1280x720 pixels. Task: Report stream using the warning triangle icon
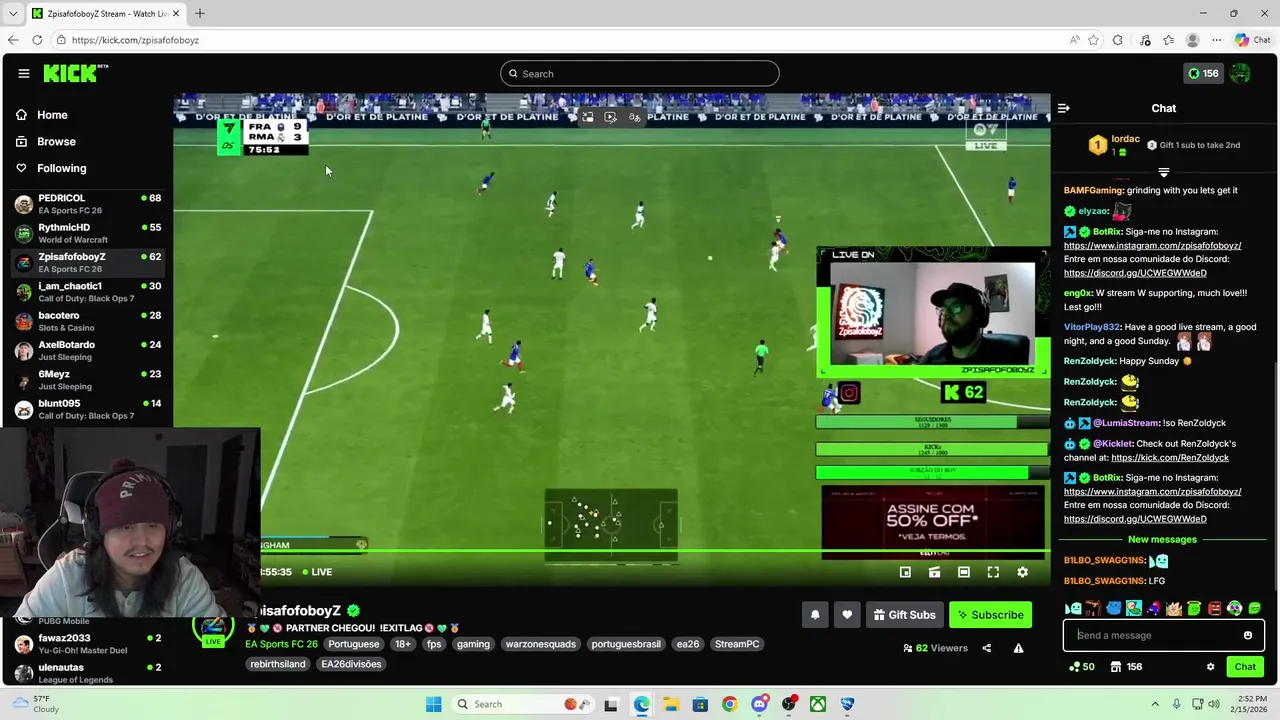pyautogui.click(x=1018, y=648)
